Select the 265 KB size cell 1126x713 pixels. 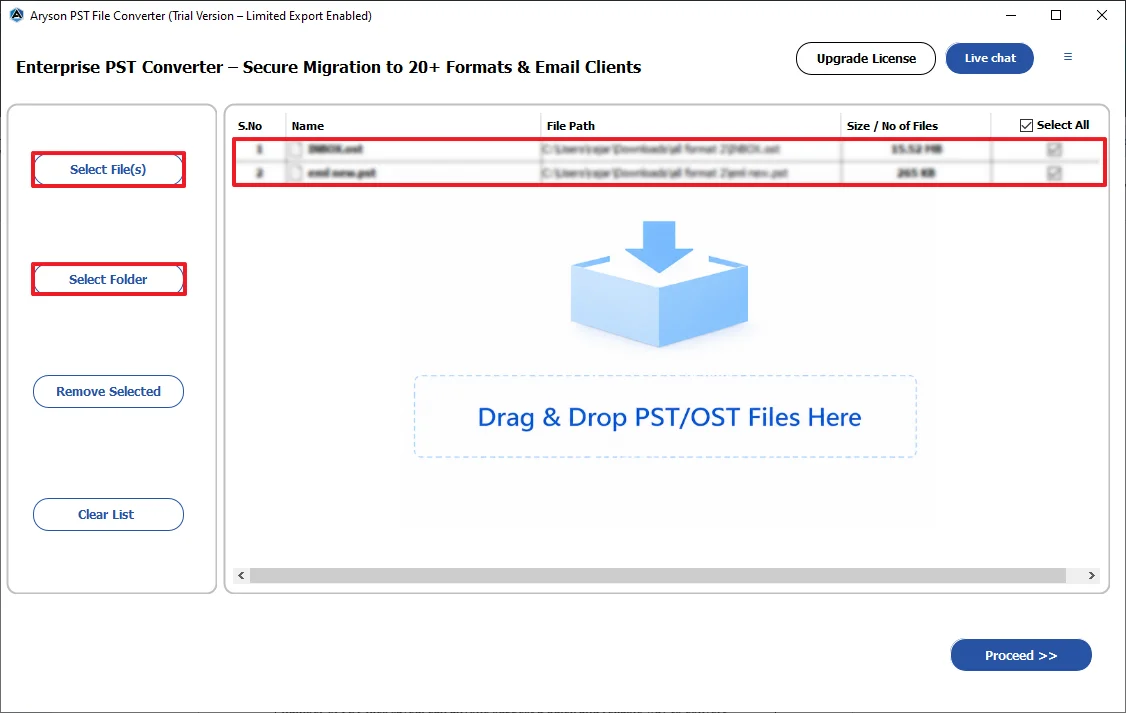[x=916, y=173]
